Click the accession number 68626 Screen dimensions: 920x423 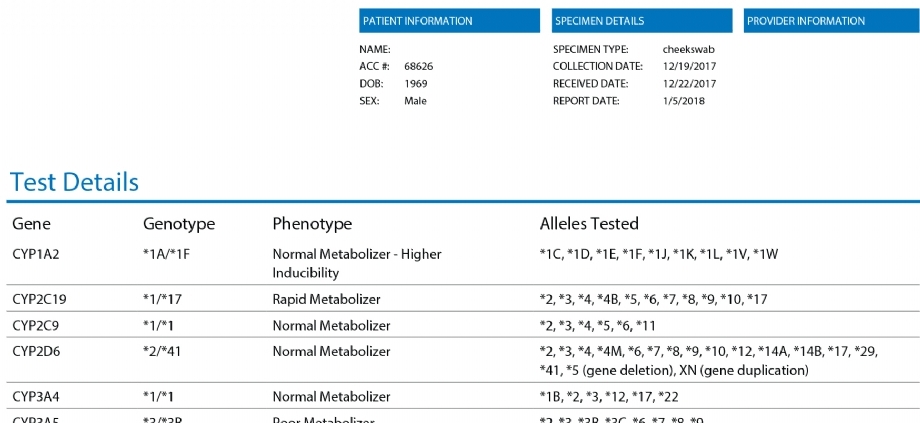[418, 66]
